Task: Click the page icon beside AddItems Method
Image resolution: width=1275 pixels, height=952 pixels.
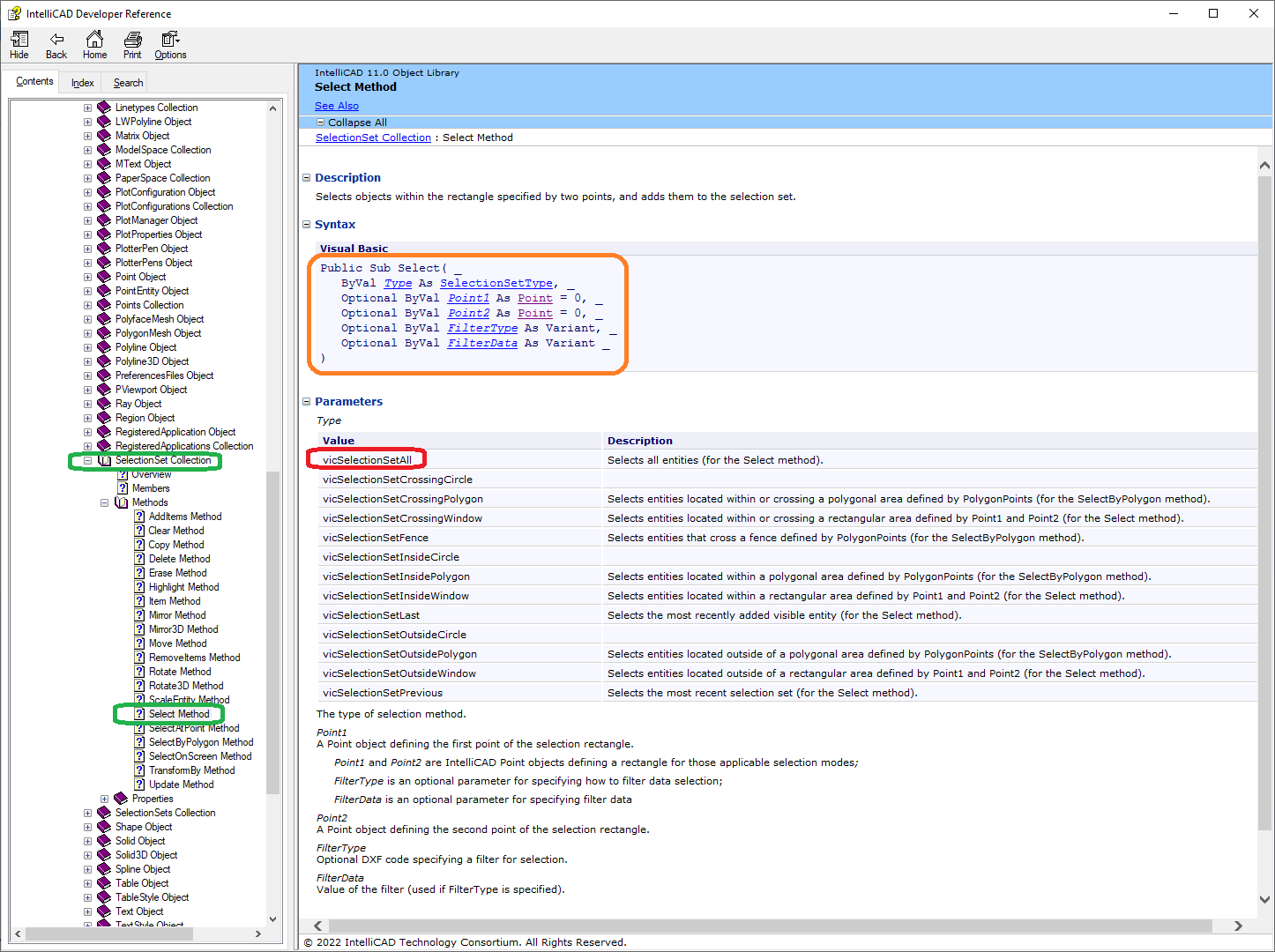Action: pos(139,517)
